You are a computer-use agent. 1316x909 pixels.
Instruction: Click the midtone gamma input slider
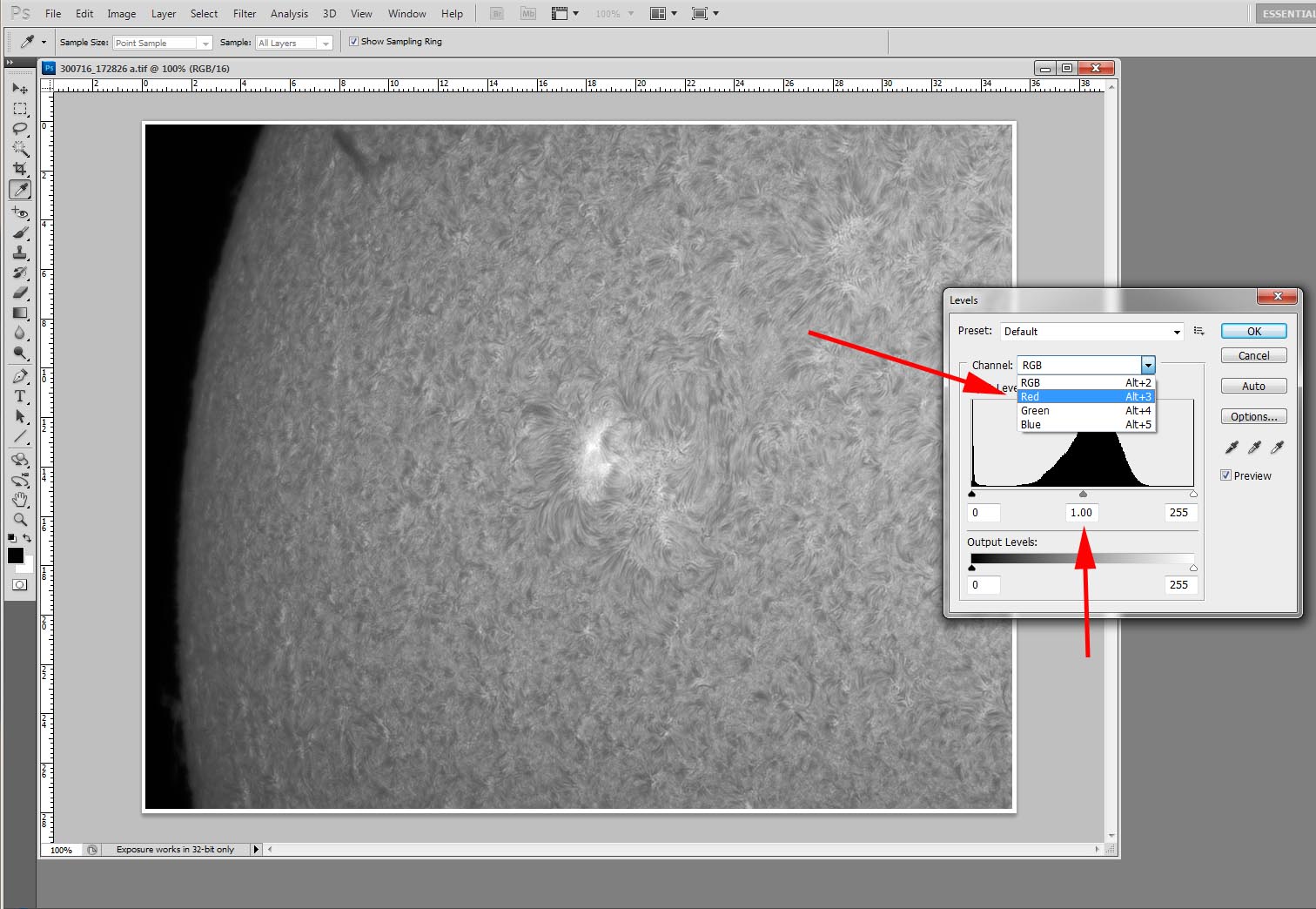[1083, 494]
